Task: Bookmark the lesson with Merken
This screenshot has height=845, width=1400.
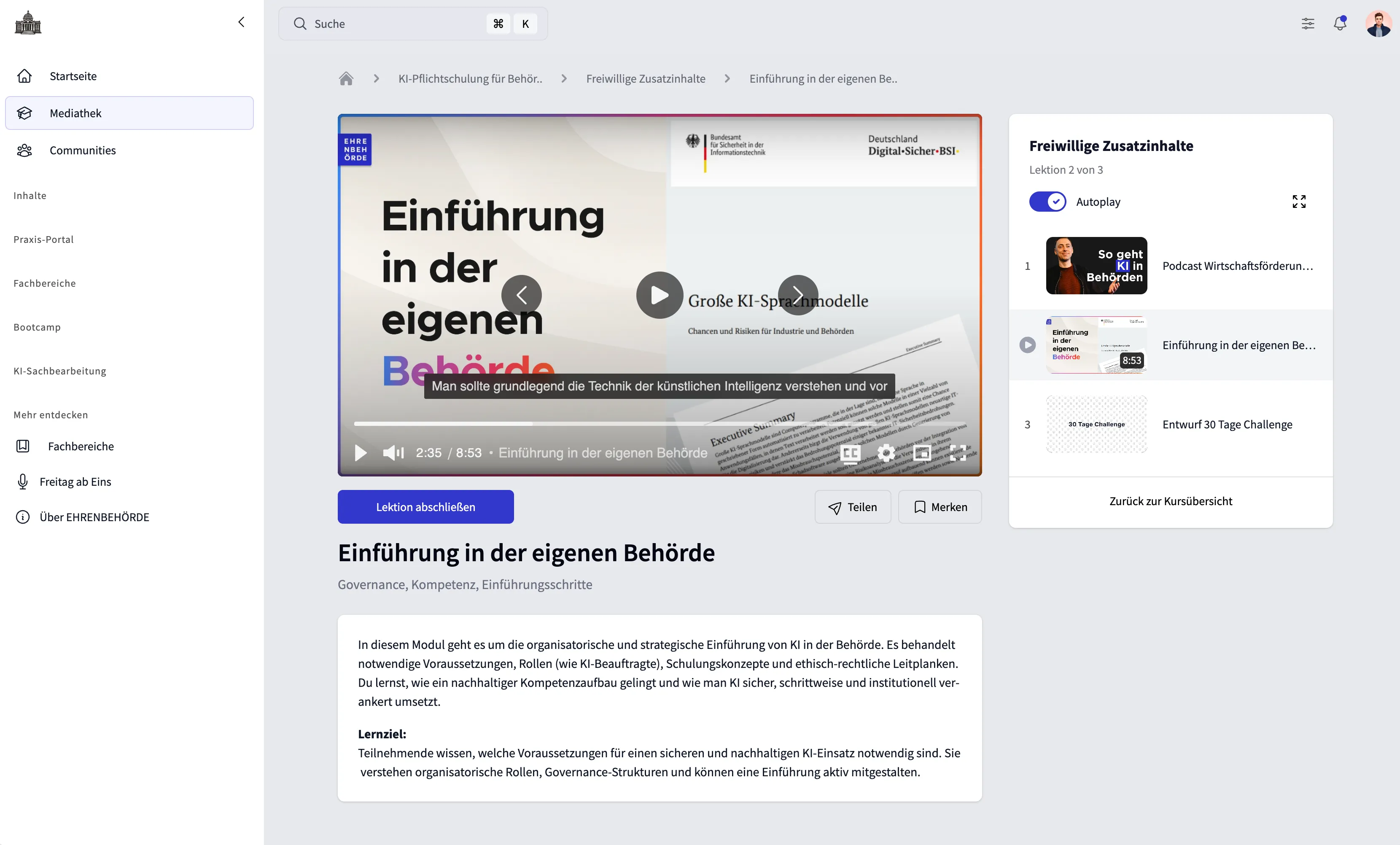Action: [x=940, y=507]
